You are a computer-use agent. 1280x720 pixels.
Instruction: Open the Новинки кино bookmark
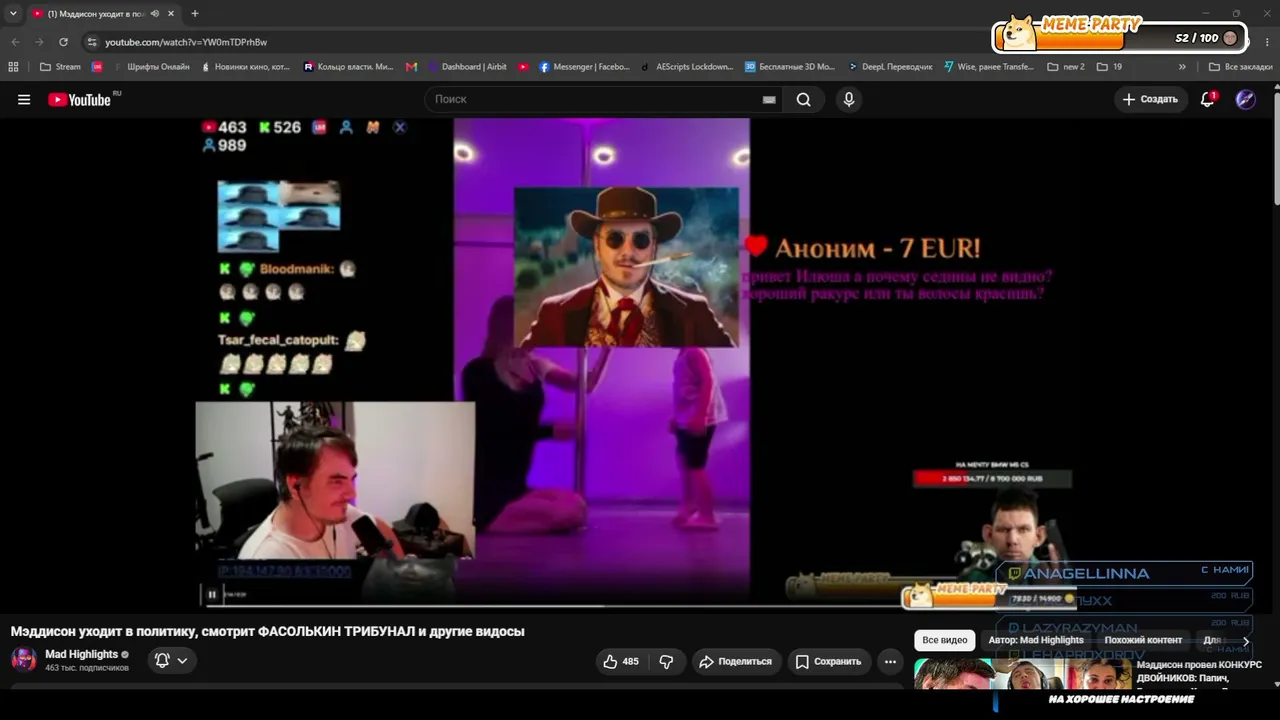pyautogui.click(x=245, y=67)
